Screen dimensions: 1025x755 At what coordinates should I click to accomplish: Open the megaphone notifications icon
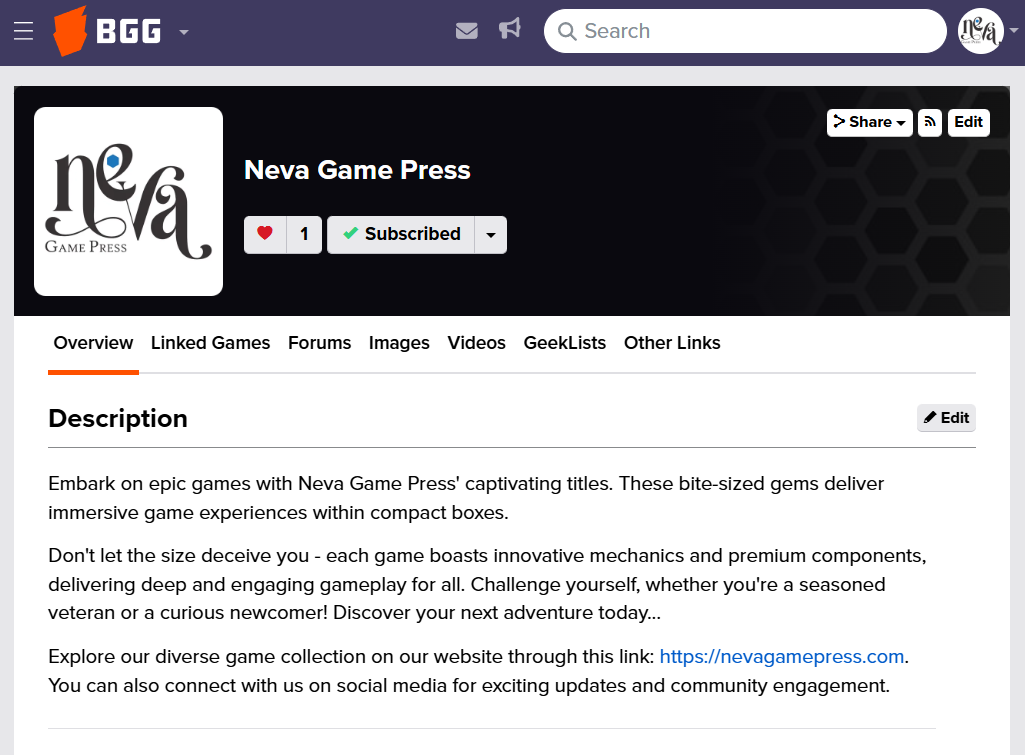510,30
